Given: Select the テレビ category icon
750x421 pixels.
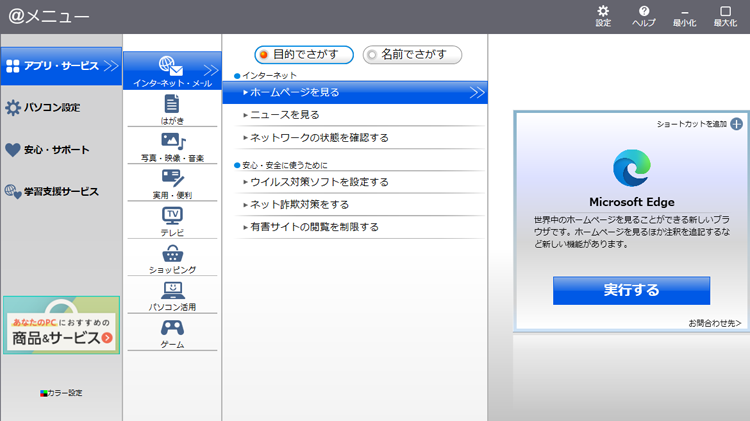Looking at the screenshot, I should (172, 216).
